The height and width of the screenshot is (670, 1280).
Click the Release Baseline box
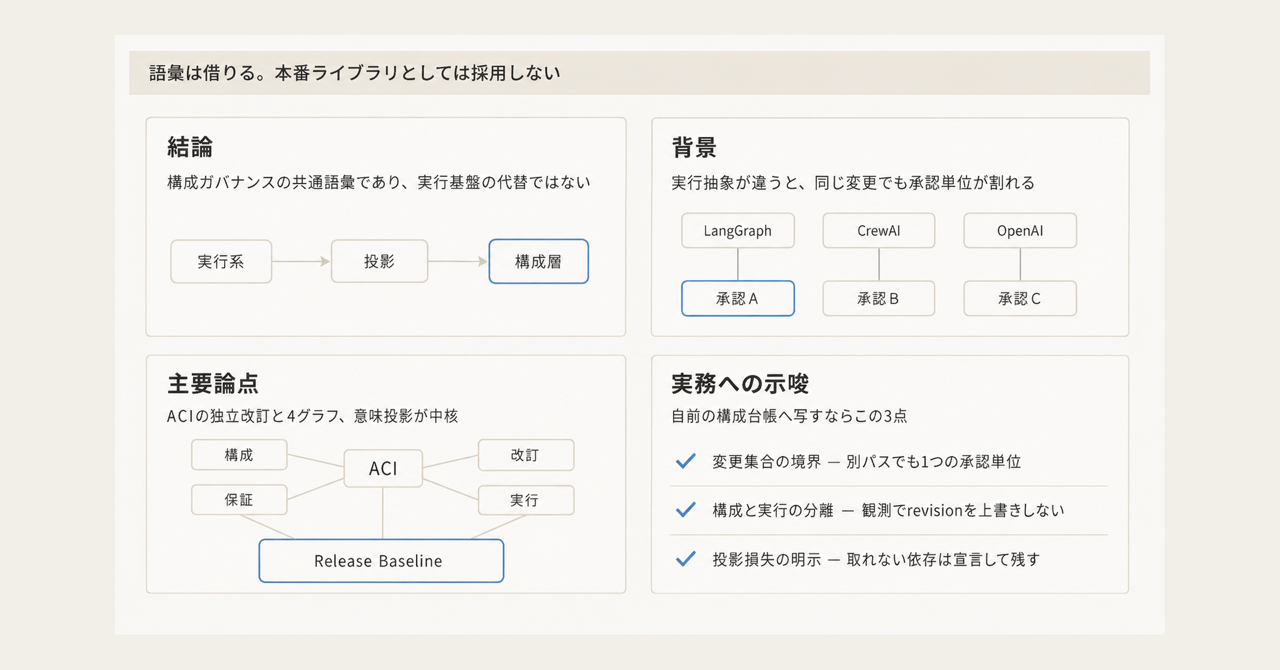pos(381,561)
